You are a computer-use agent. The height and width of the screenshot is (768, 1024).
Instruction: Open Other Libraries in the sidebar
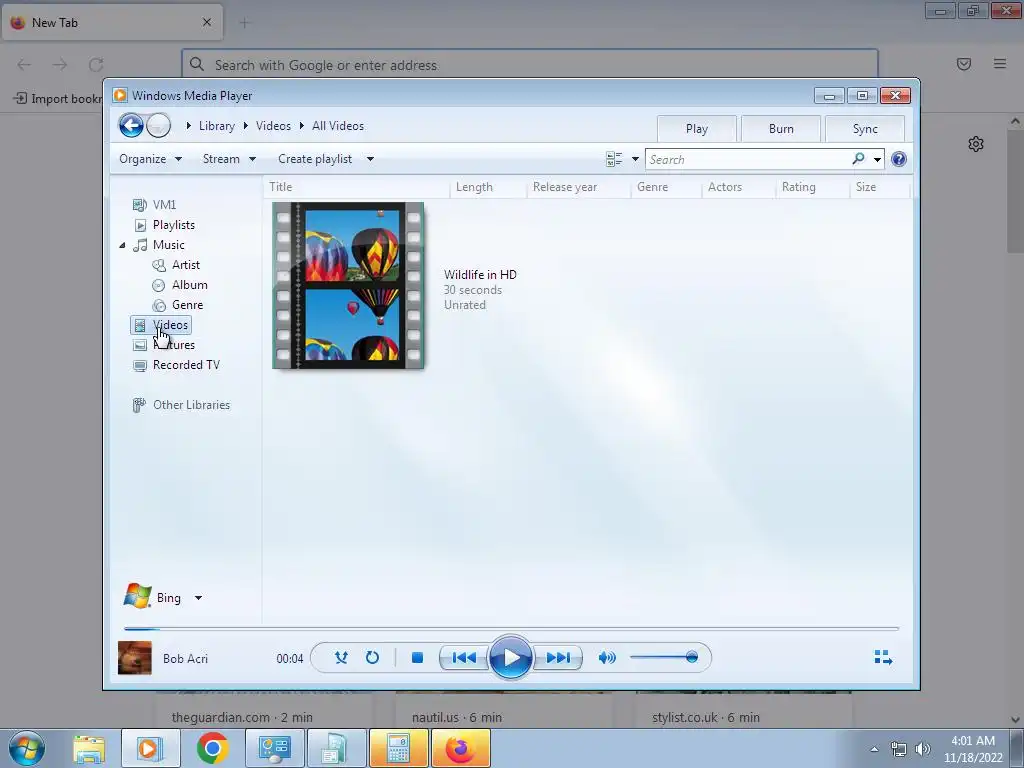191,405
